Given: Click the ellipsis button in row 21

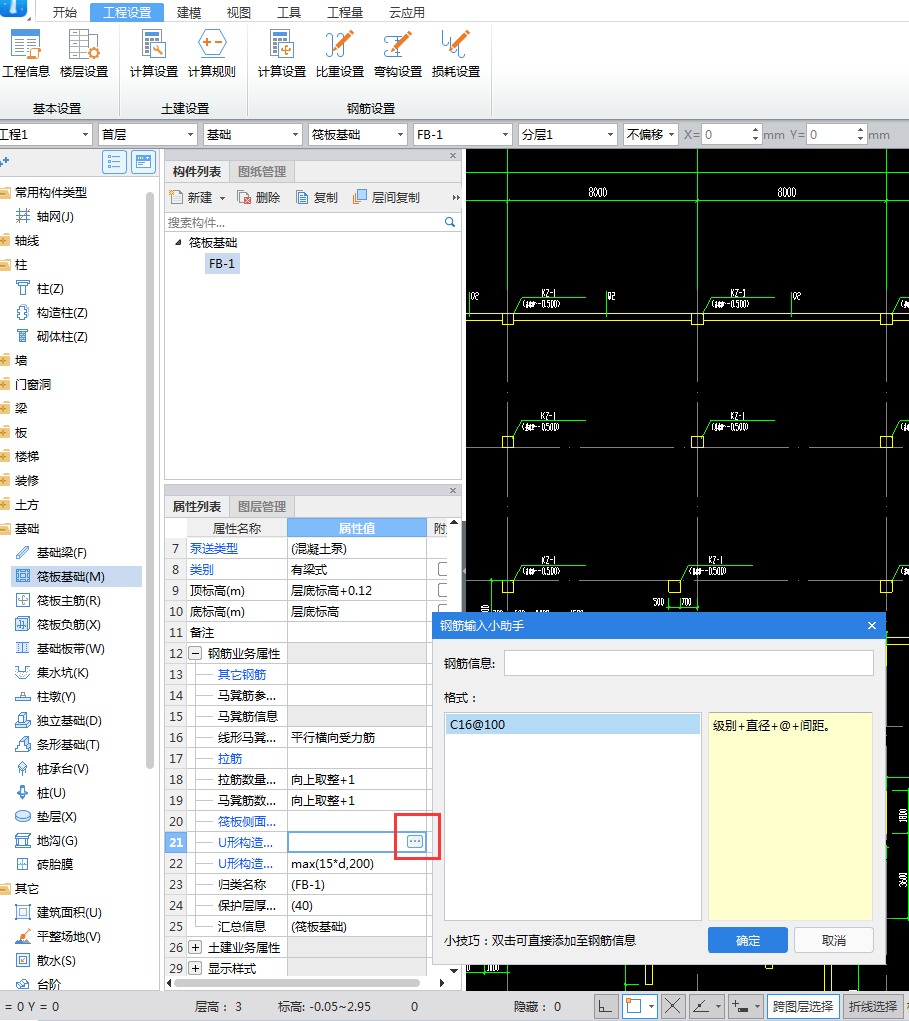Looking at the screenshot, I should 415,841.
